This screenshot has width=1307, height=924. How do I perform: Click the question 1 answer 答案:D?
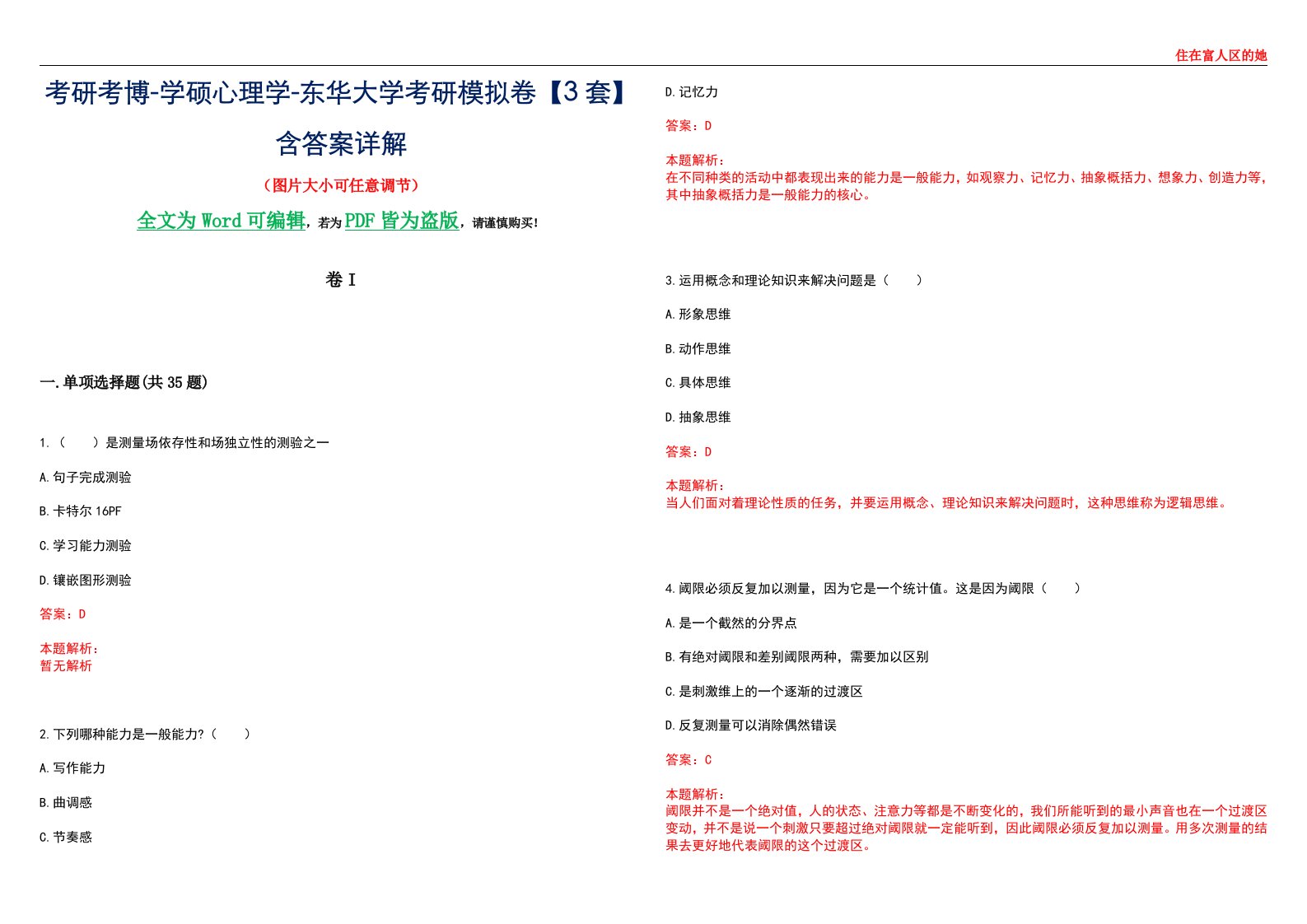[63, 614]
